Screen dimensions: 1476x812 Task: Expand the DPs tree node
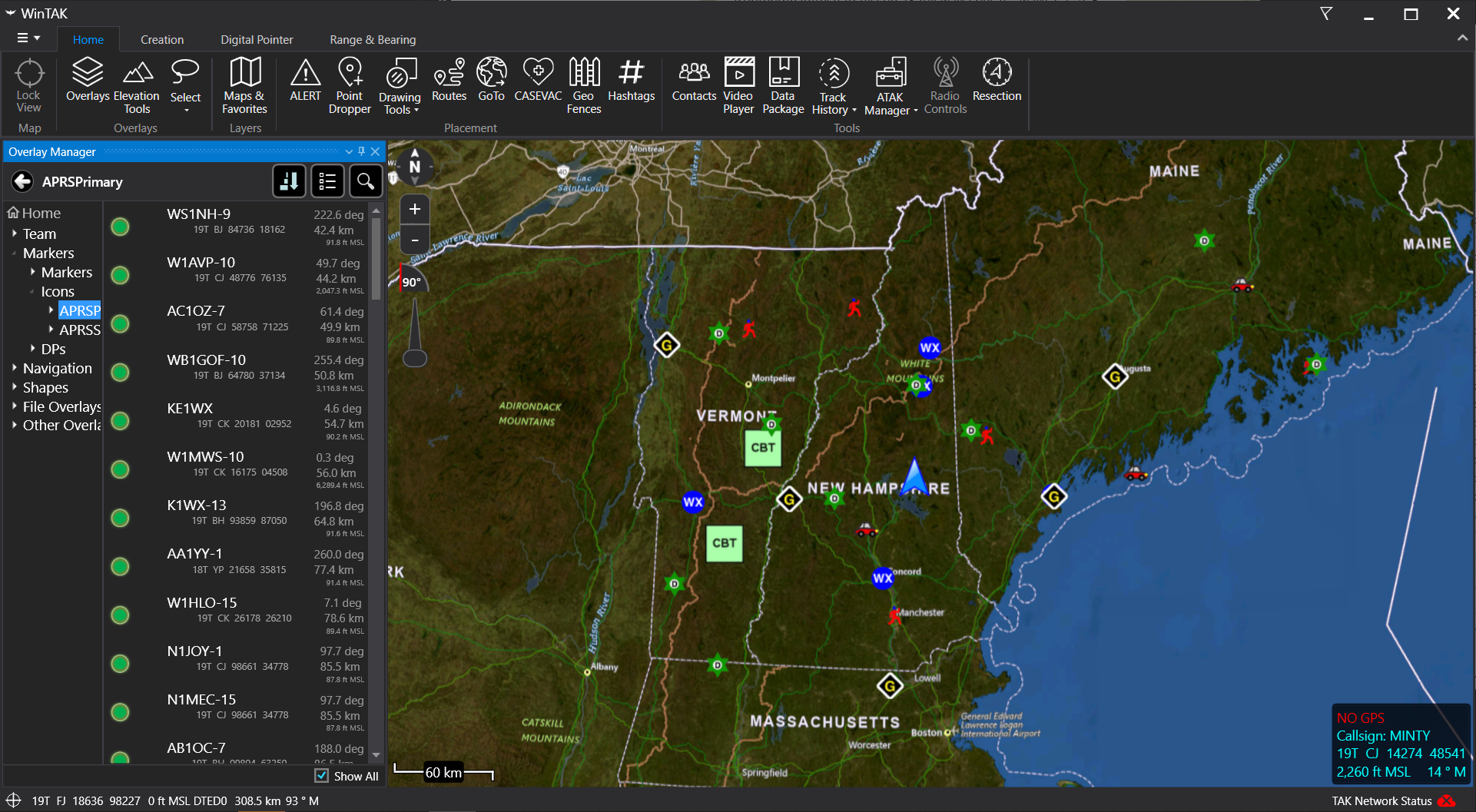(x=33, y=349)
